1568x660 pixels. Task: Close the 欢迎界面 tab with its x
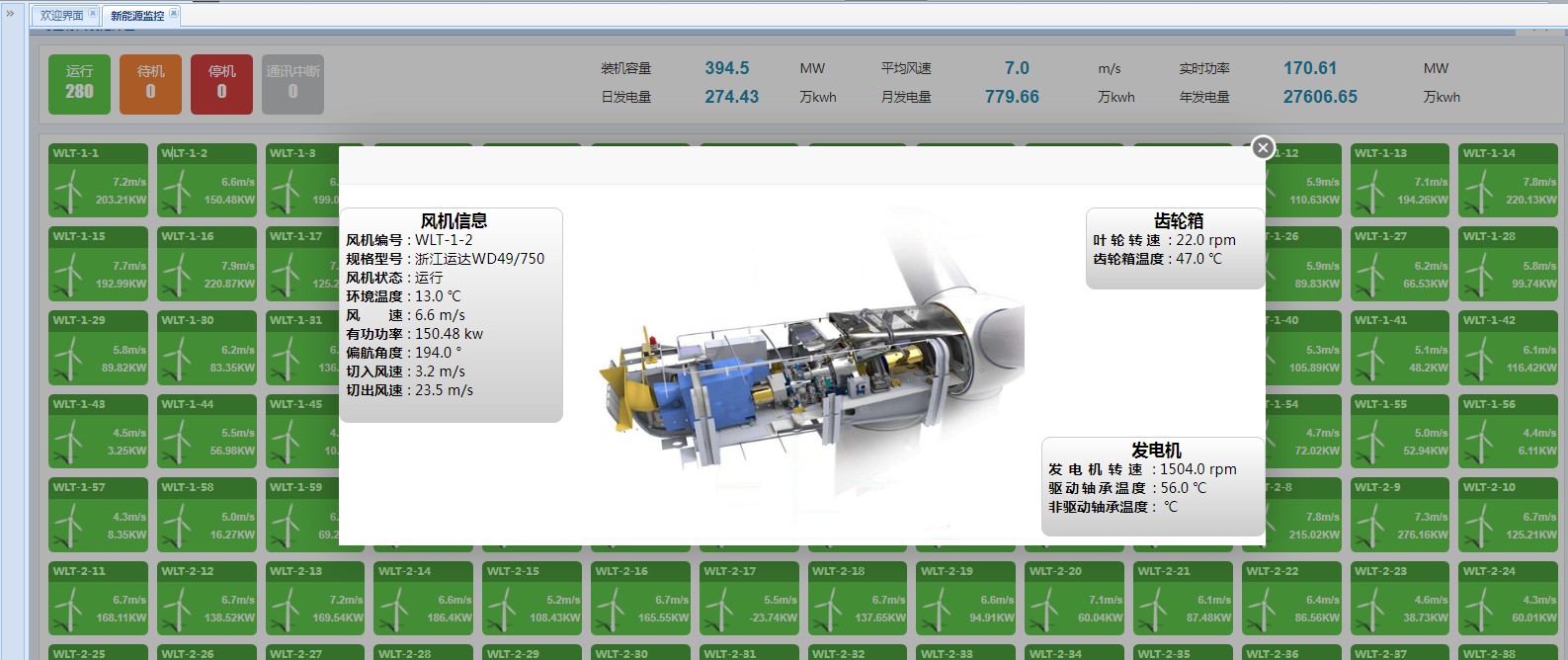pos(93,14)
